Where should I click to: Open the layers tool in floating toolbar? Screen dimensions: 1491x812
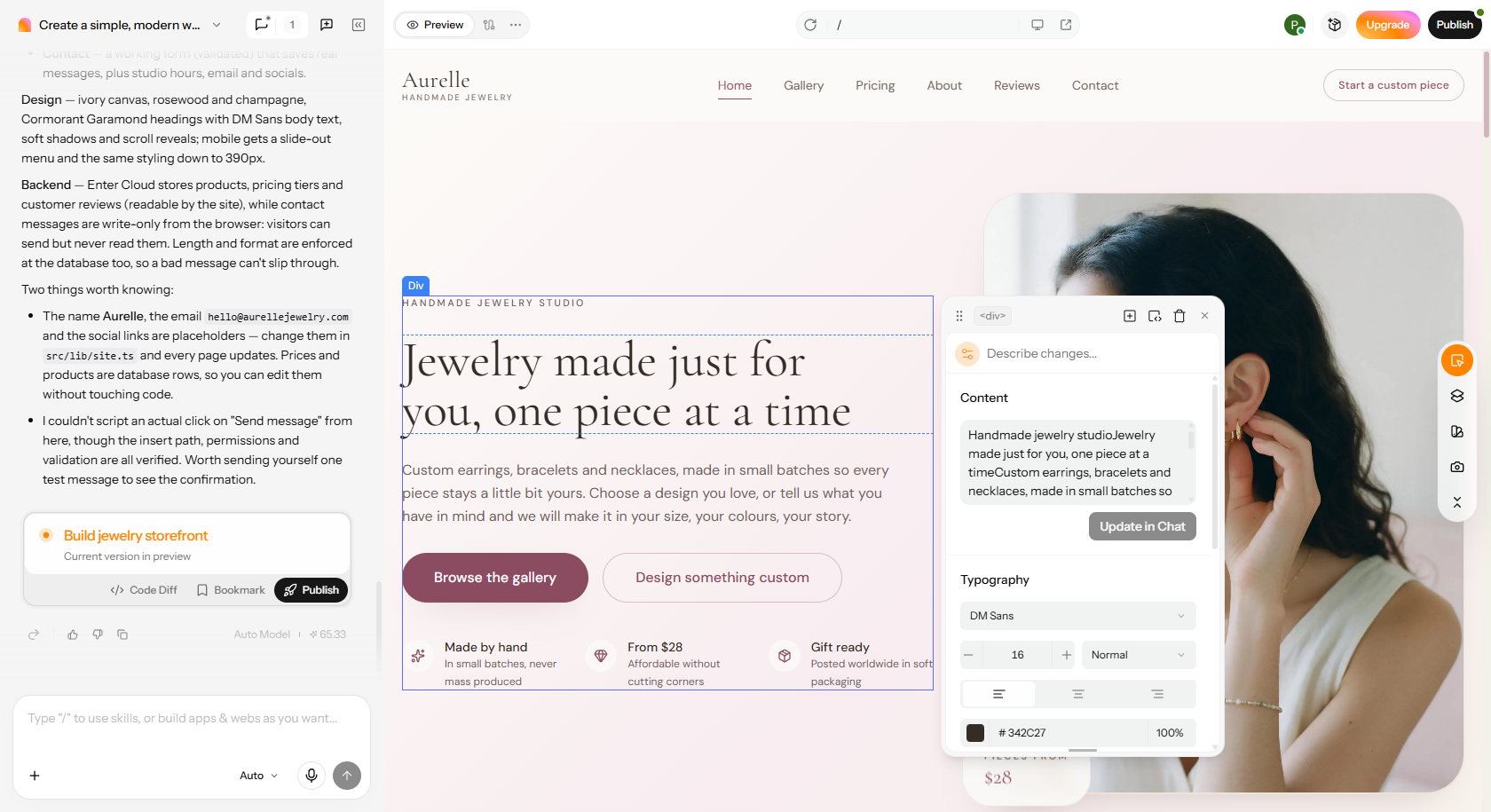1457,396
